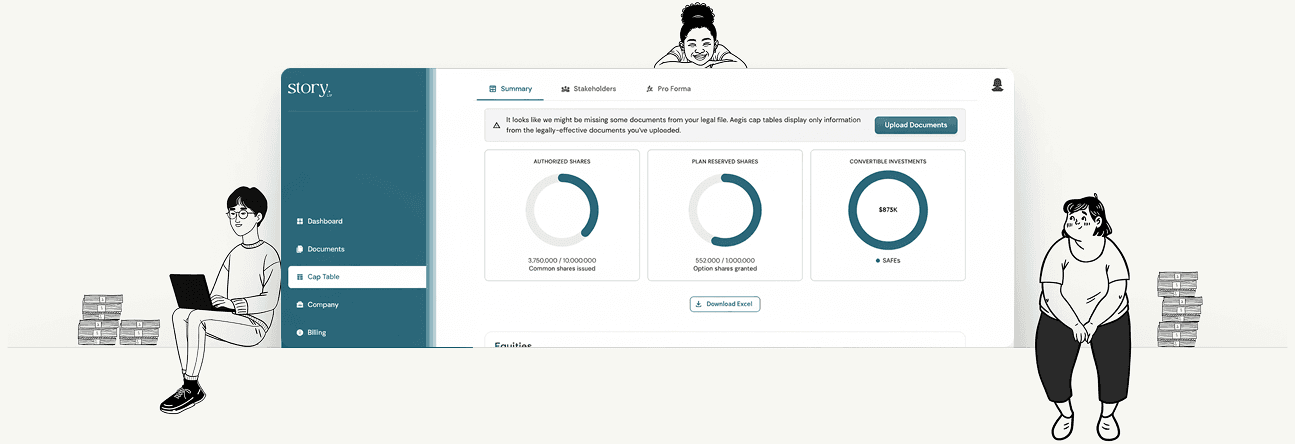Click the SAFEs legend color dot
Image resolution: width=1295 pixels, height=444 pixels.
click(x=878, y=260)
